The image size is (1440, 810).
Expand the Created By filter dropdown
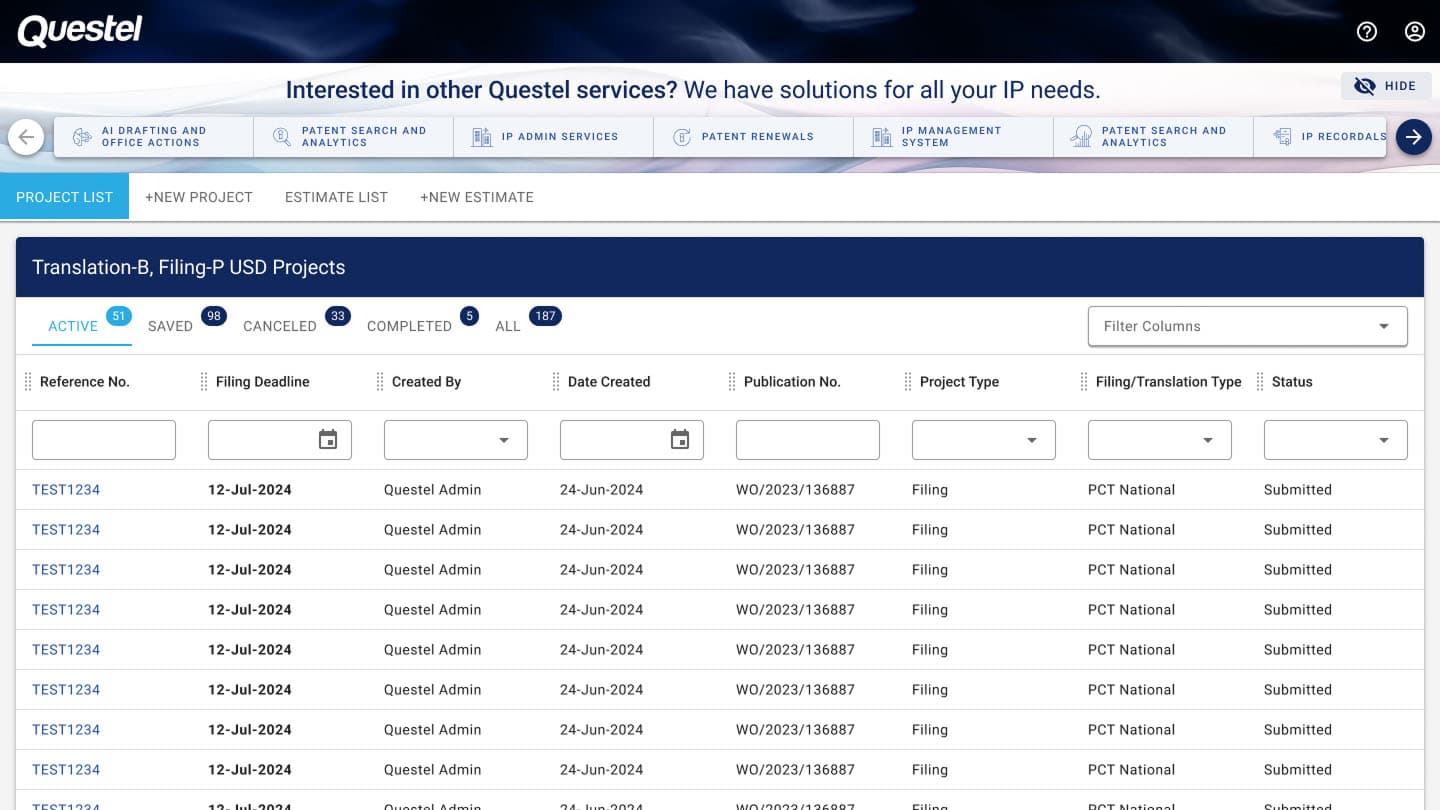coord(456,440)
